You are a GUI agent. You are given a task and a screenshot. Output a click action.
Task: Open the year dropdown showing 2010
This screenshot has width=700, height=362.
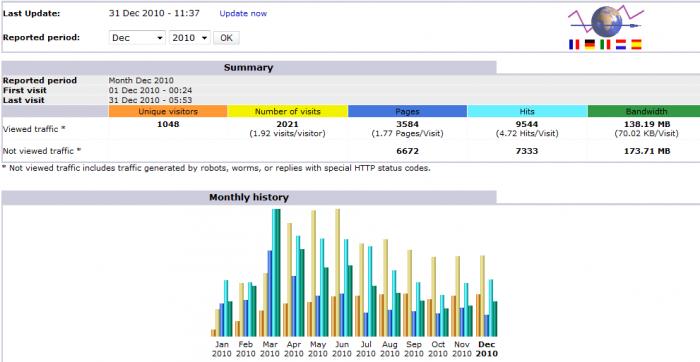click(190, 38)
